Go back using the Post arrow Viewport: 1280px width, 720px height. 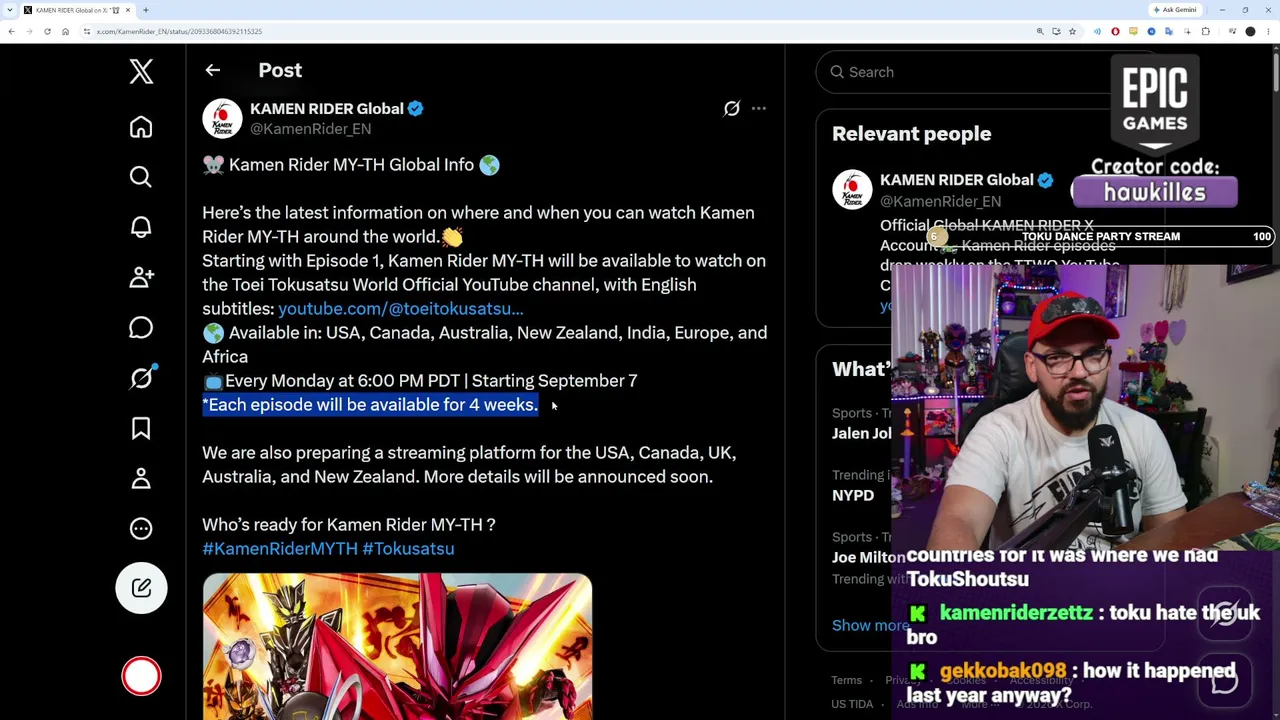coord(213,70)
